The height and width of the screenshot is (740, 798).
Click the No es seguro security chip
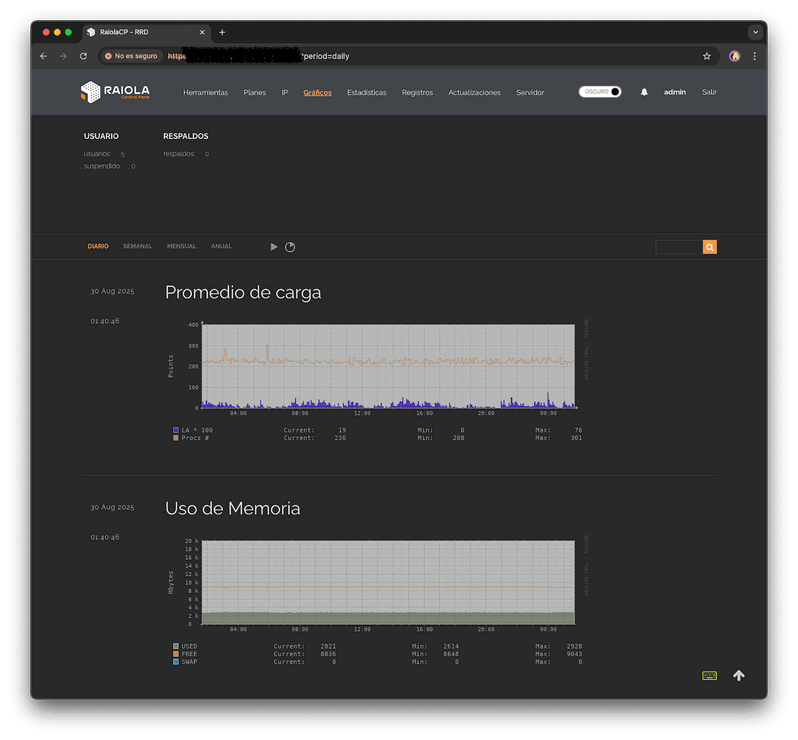tap(131, 56)
